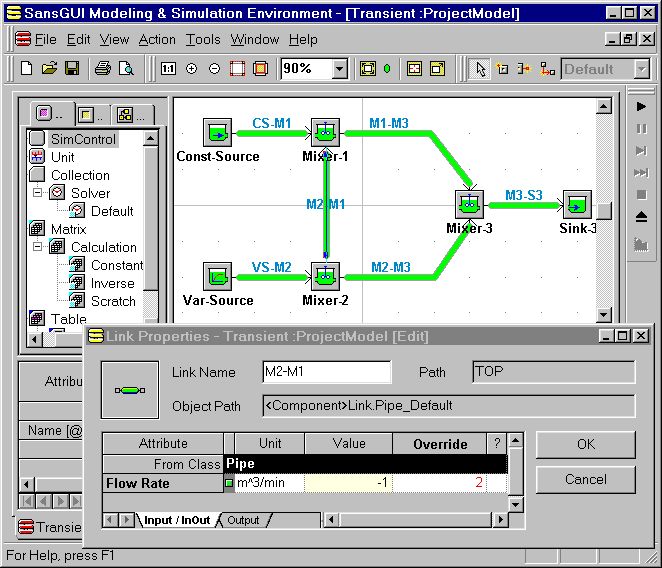Viewport: 662px width, 568px height.
Task: Collapse the Calculation tree node
Action: click(38, 247)
